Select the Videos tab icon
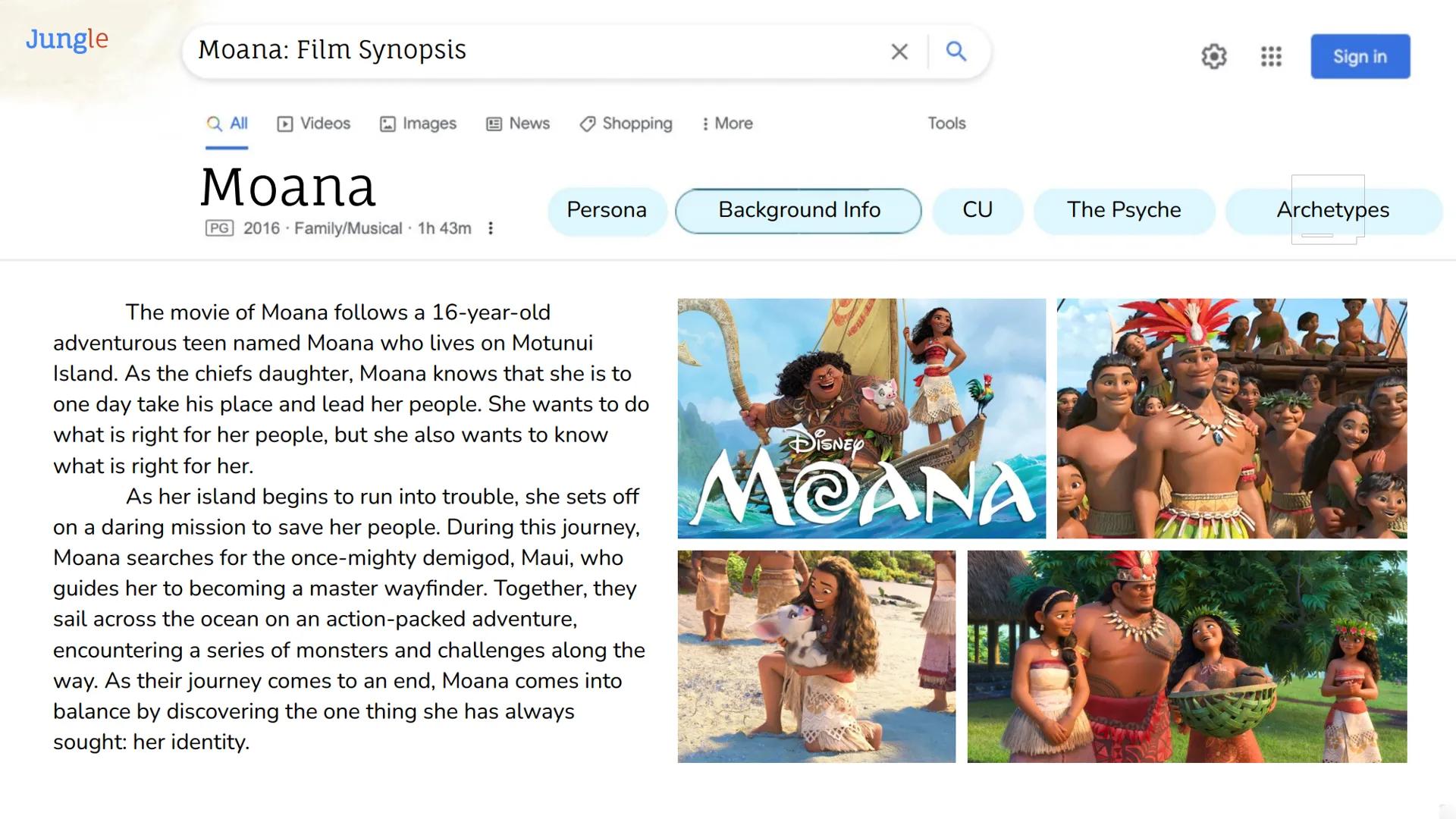Screen dimensions: 1456x819 click(x=286, y=123)
